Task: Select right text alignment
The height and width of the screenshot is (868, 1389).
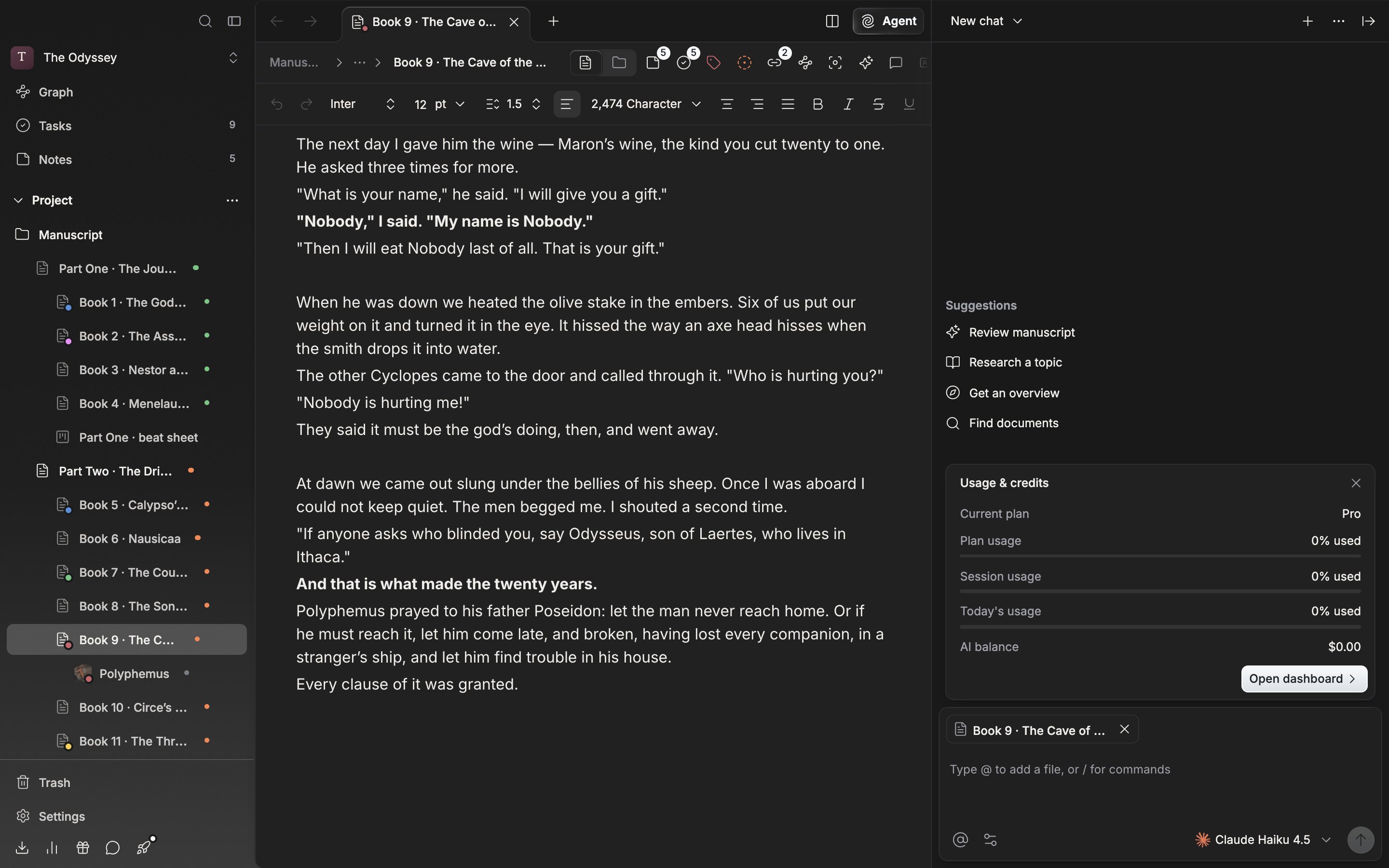Action: pyautogui.click(x=757, y=104)
